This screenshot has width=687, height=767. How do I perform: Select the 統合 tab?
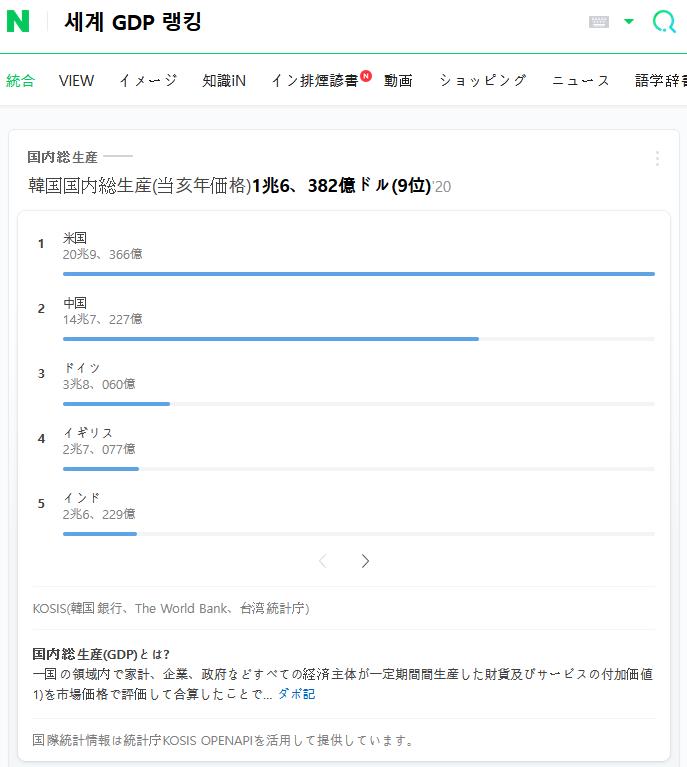tap(21, 80)
